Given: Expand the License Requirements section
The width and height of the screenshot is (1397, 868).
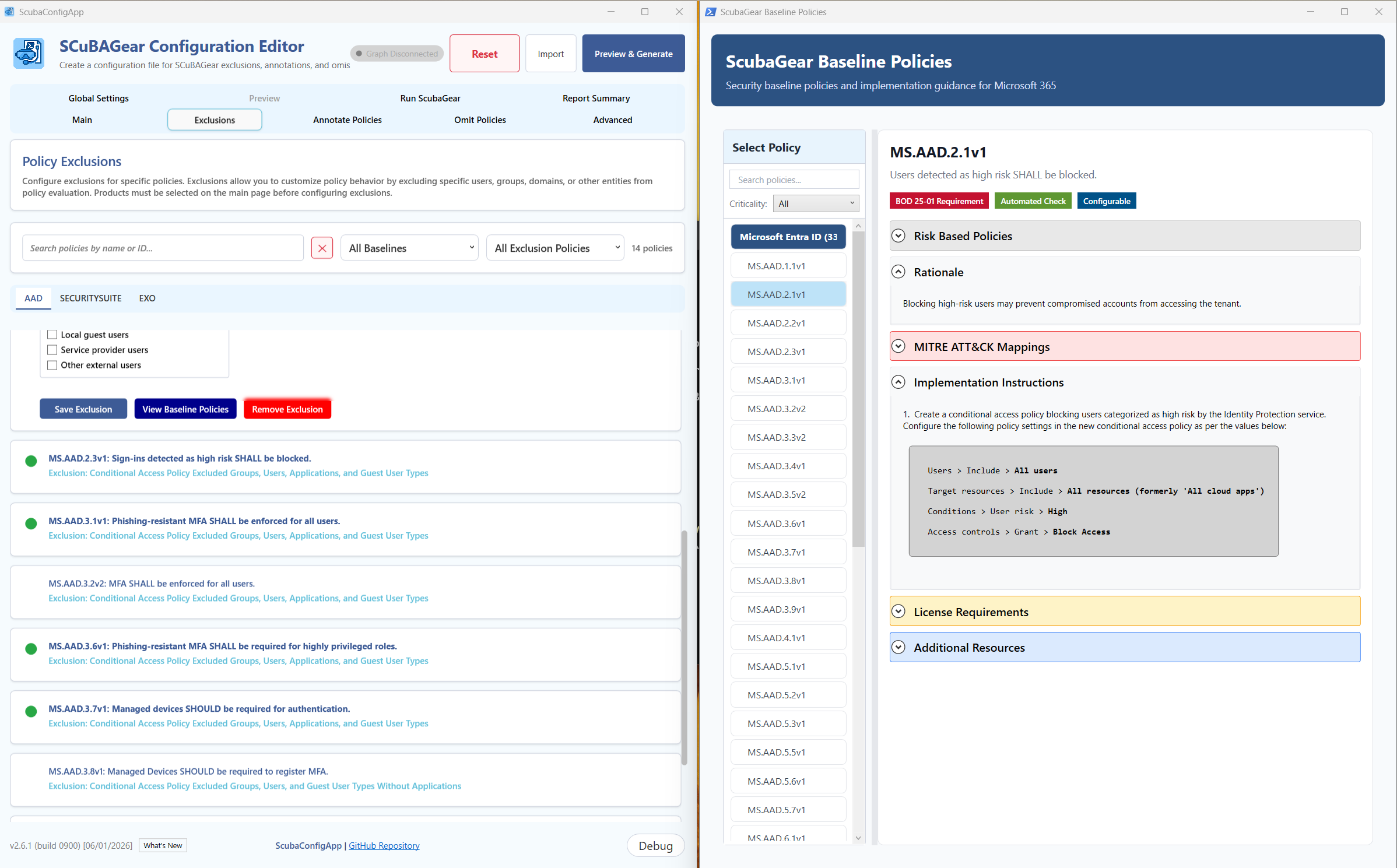Looking at the screenshot, I should pos(1125,612).
